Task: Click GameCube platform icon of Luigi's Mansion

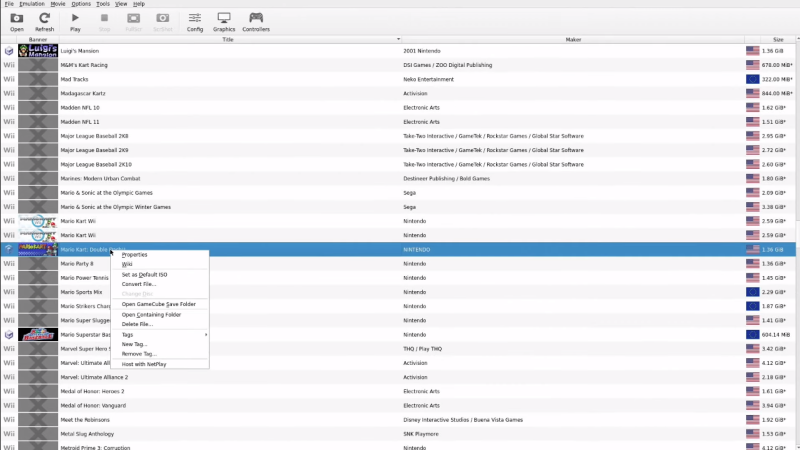Action: pyautogui.click(x=9, y=51)
